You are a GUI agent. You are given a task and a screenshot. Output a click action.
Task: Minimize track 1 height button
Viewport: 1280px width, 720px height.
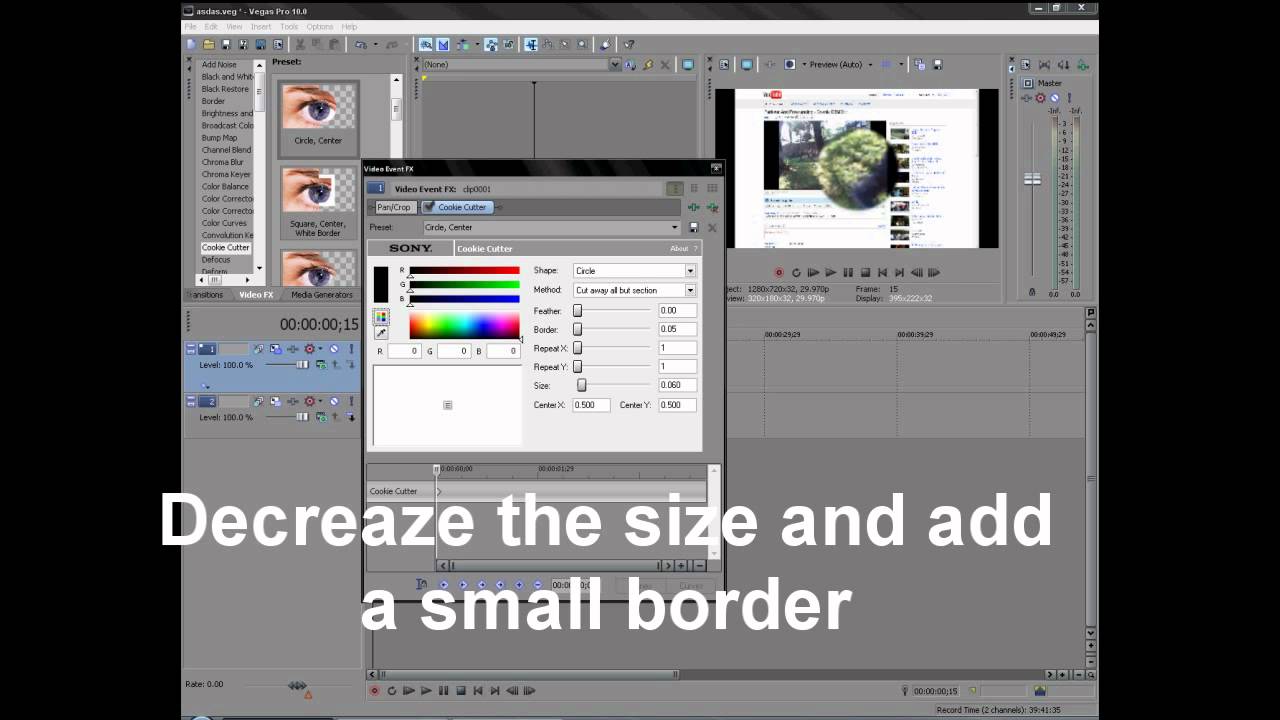click(x=191, y=346)
